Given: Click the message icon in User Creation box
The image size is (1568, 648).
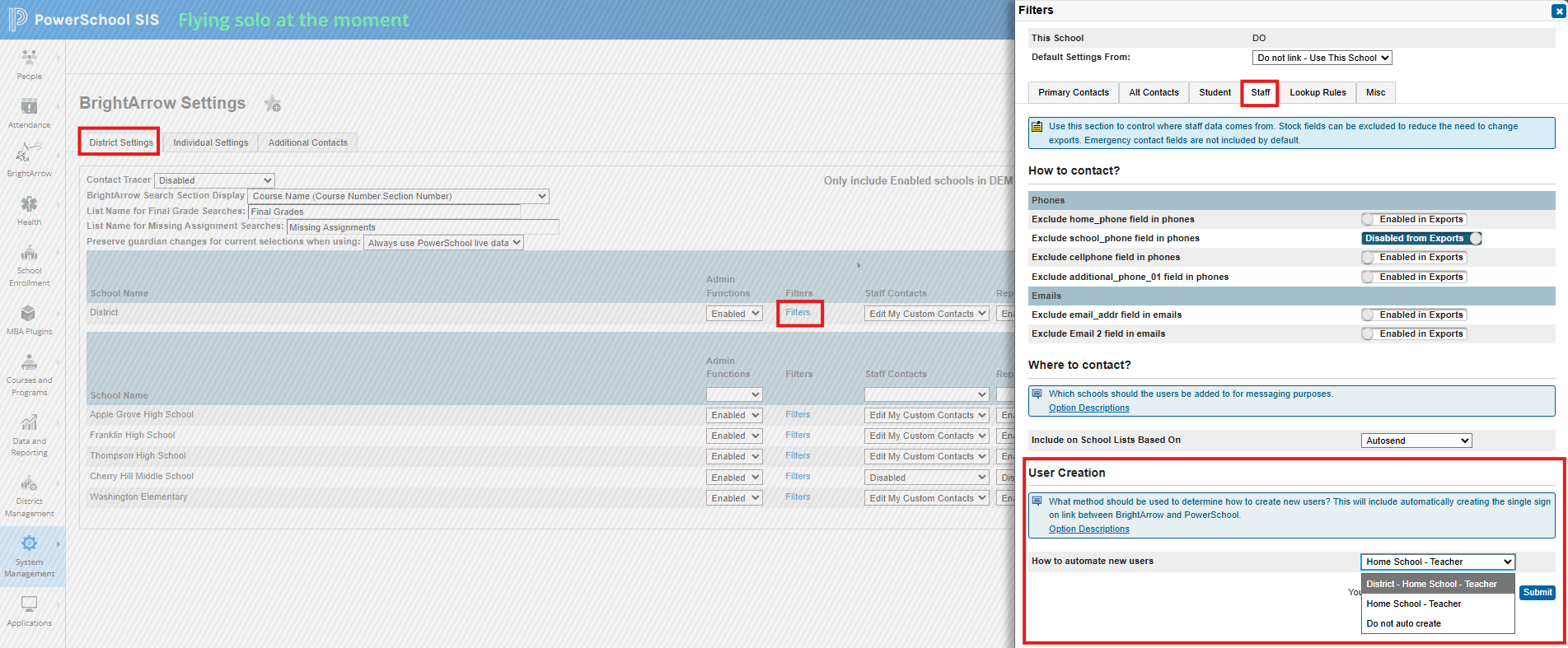Looking at the screenshot, I should click(1037, 501).
